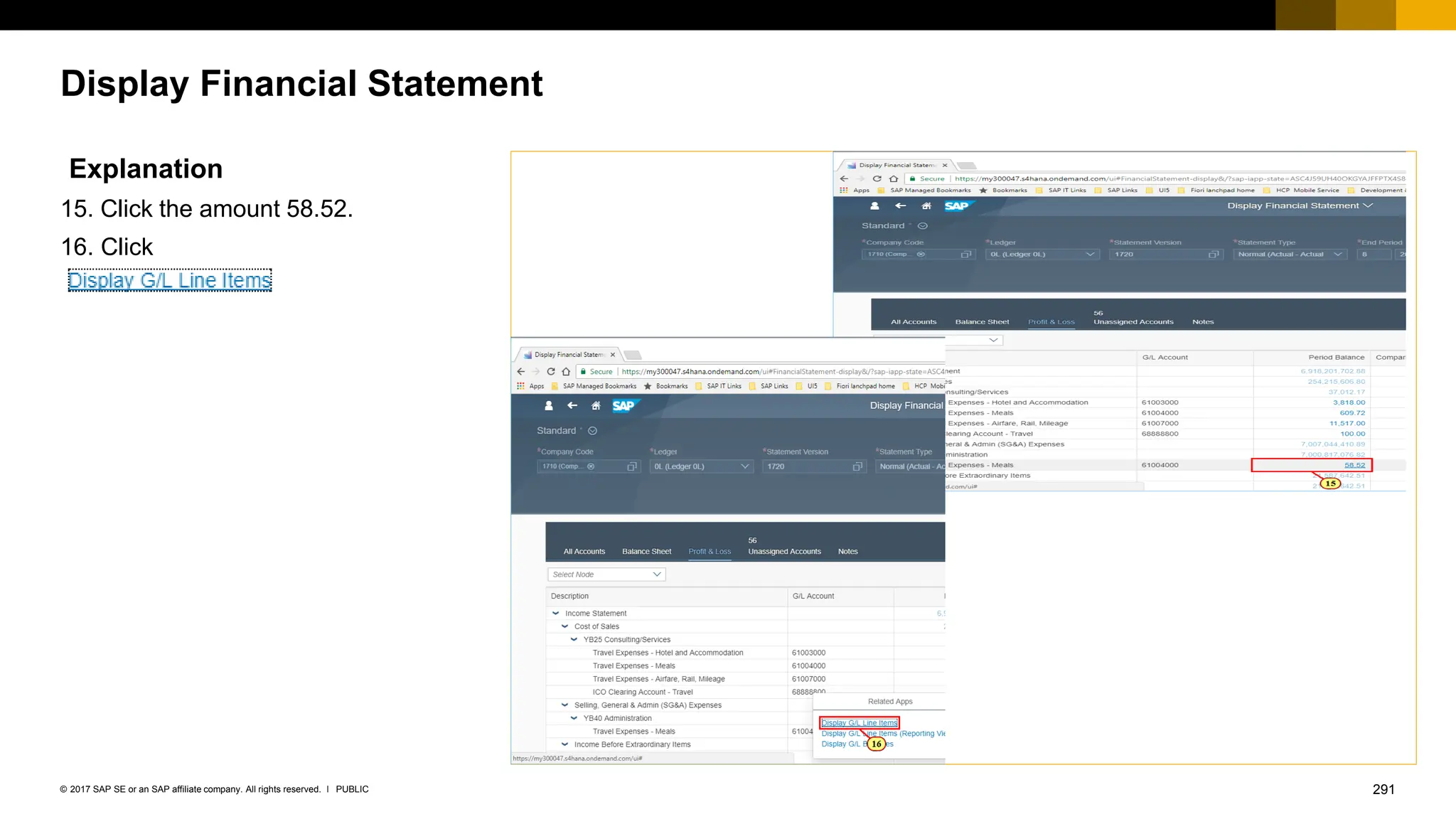The image size is (1456, 819).
Task: Click SAP back arrow in lower-left window header
Action: point(572,405)
